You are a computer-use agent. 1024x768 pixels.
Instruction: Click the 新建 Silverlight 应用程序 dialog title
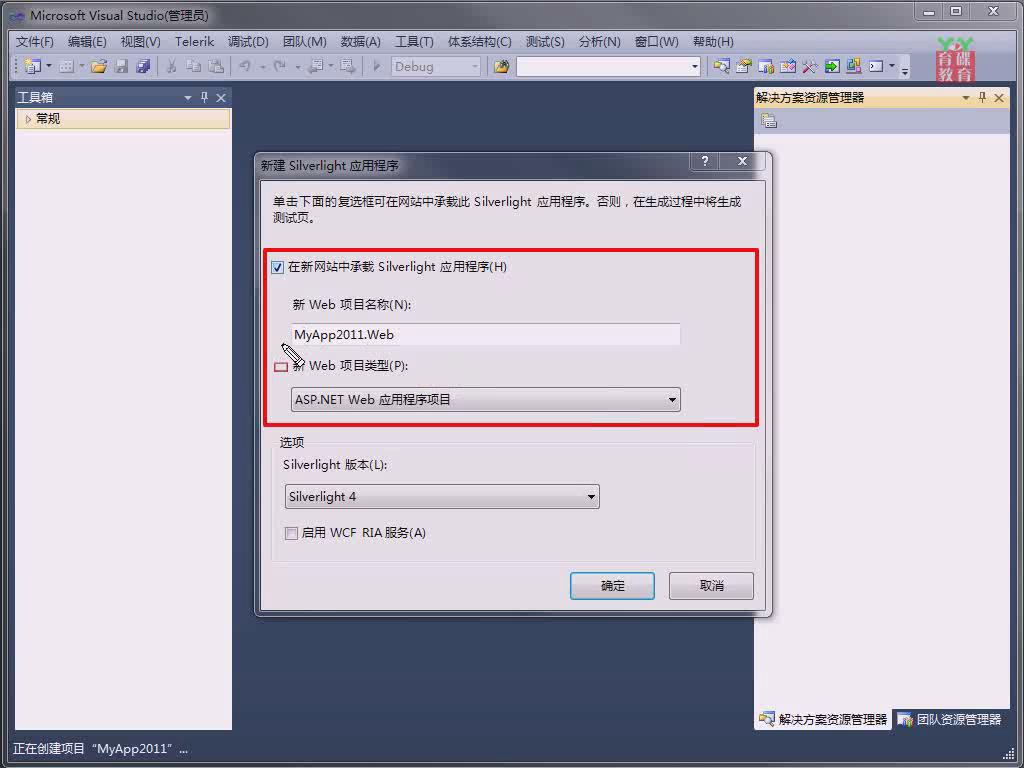point(330,166)
